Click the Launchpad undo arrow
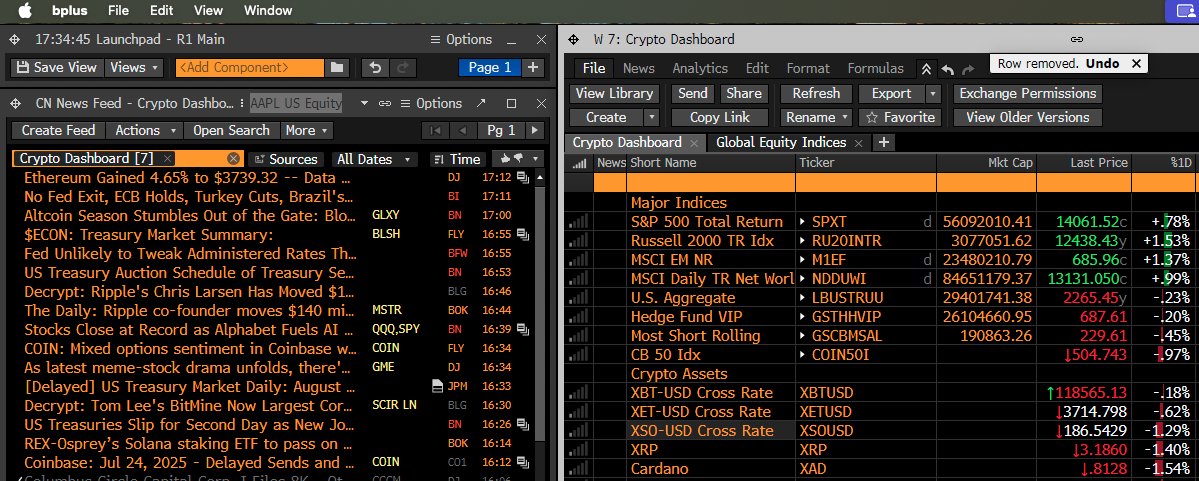 pos(375,67)
